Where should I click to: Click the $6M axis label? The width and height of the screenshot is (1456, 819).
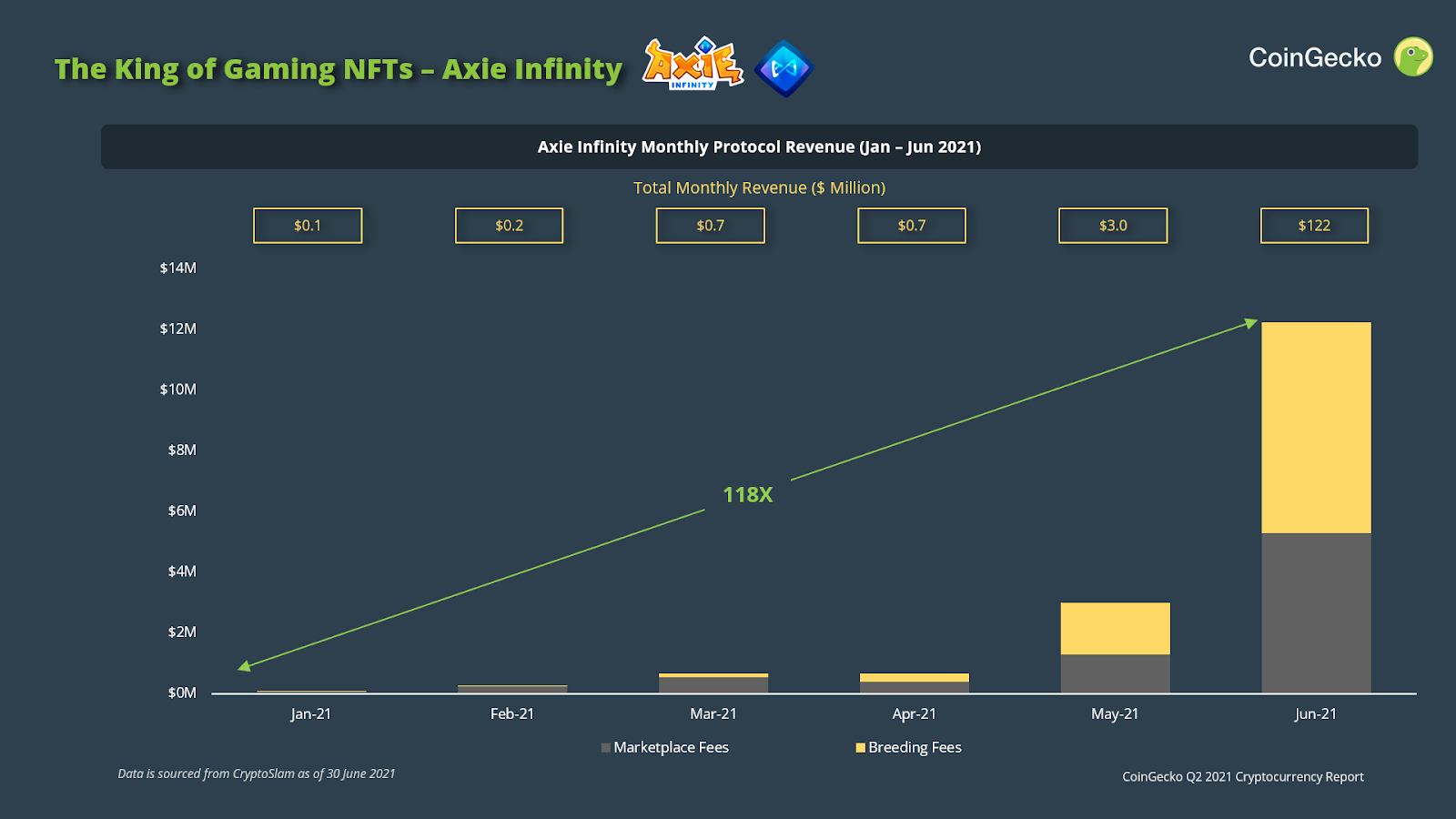click(182, 511)
